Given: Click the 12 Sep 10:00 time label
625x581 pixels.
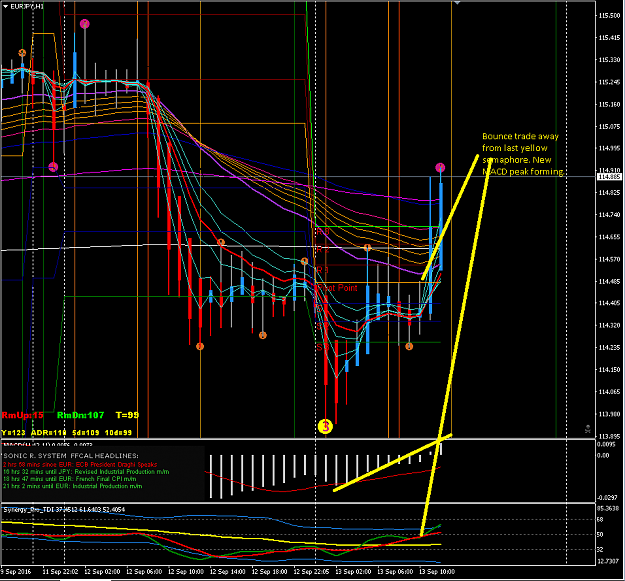Looking at the screenshot, I should pos(186,571).
